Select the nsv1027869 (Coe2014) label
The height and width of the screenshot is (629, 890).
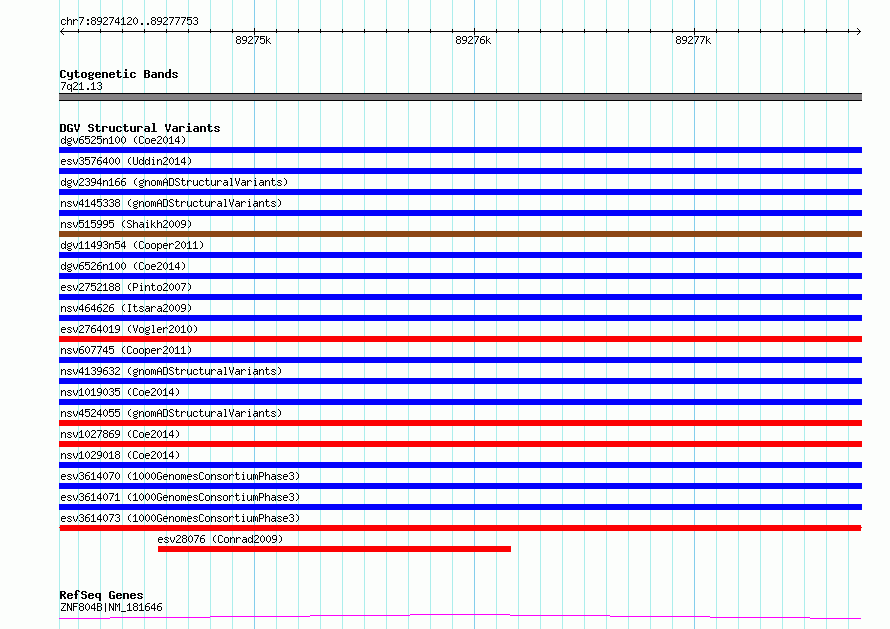120,434
